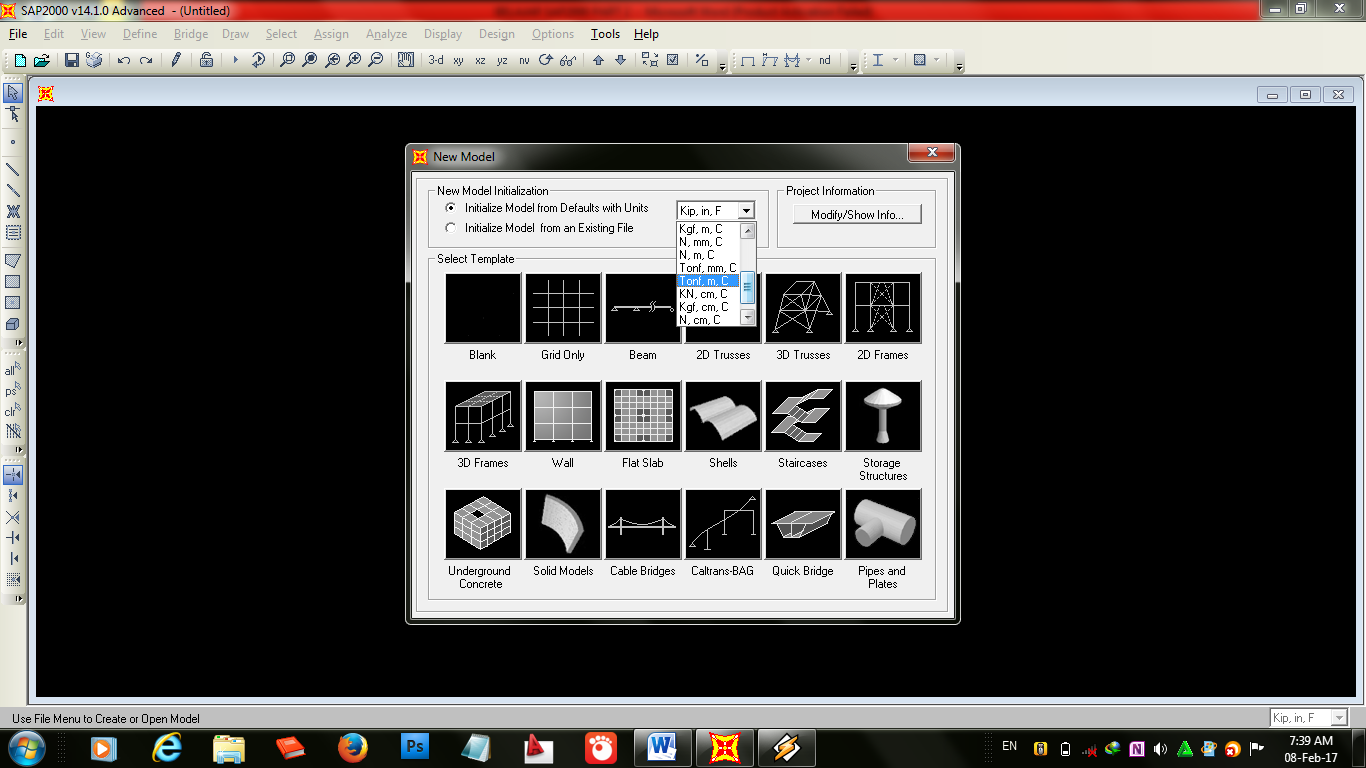Choose highlighted 'Tonf, m, C' units option
Screen dimensions: 1366x768
pyautogui.click(x=708, y=281)
